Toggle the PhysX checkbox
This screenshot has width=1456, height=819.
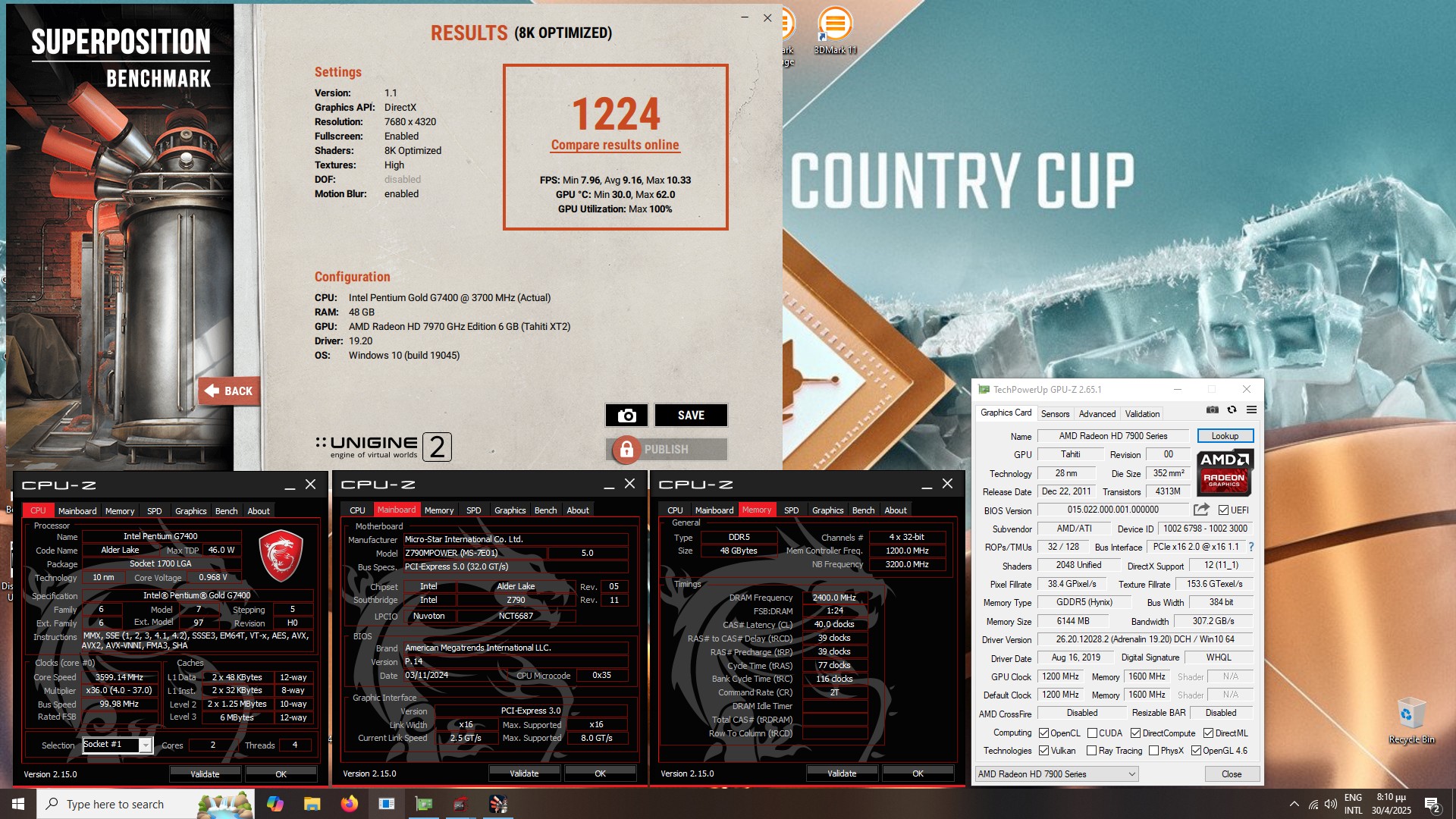[x=1153, y=751]
